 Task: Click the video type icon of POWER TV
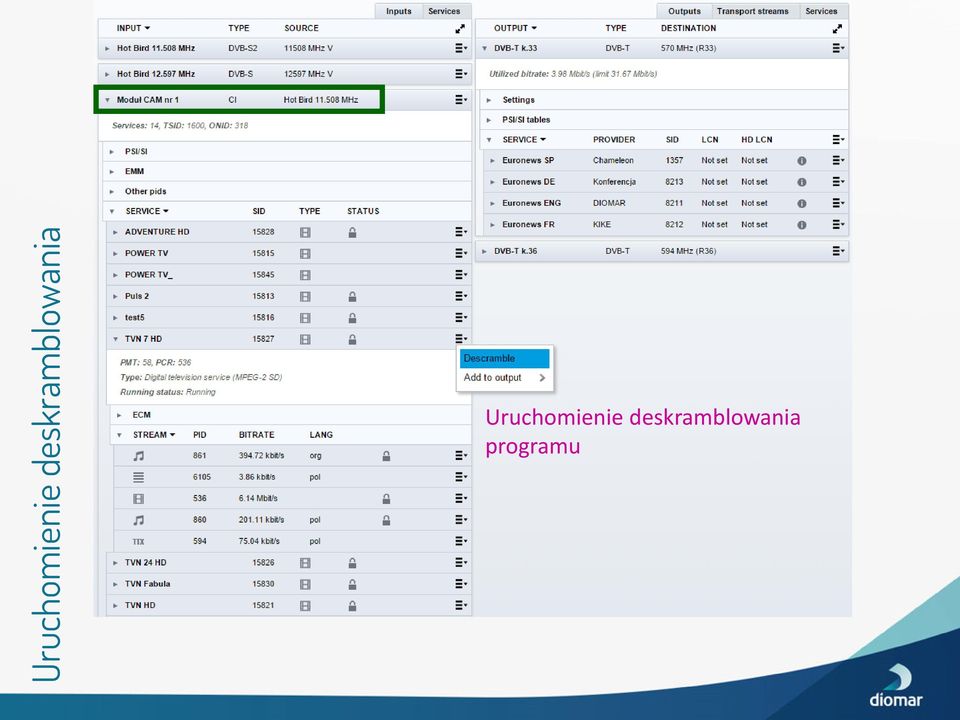[305, 253]
